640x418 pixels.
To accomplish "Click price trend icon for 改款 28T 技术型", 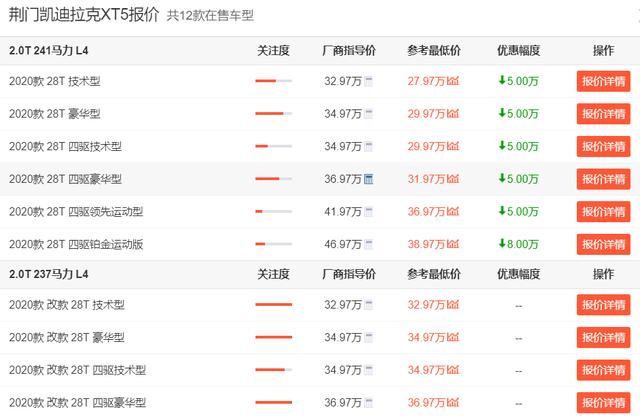I will 453,305.
